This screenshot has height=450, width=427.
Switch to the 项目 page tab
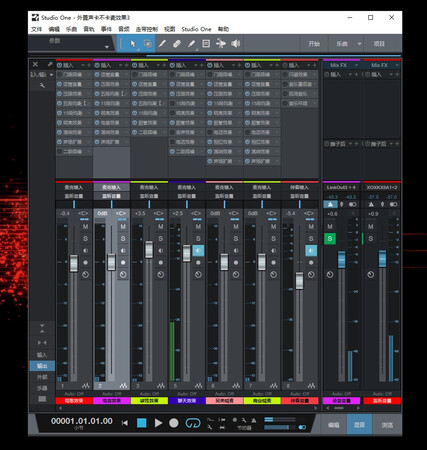click(x=379, y=44)
